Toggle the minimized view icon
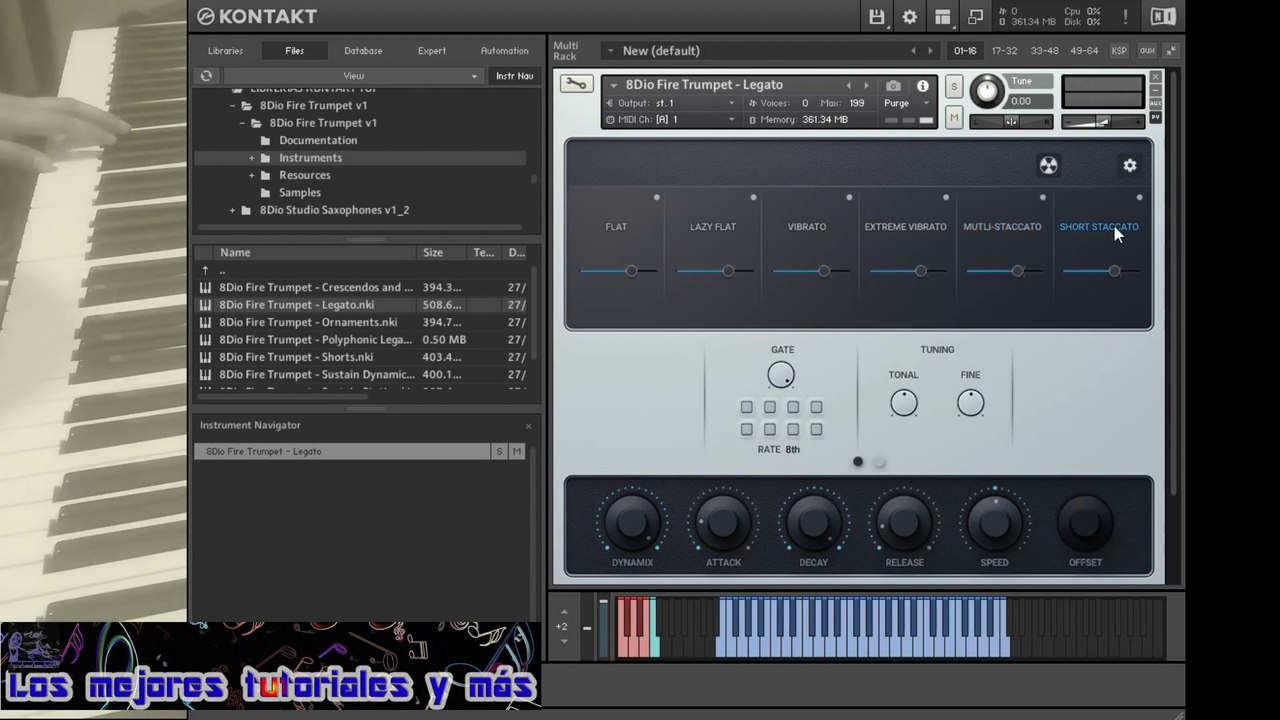This screenshot has width=1280, height=720. tap(976, 17)
